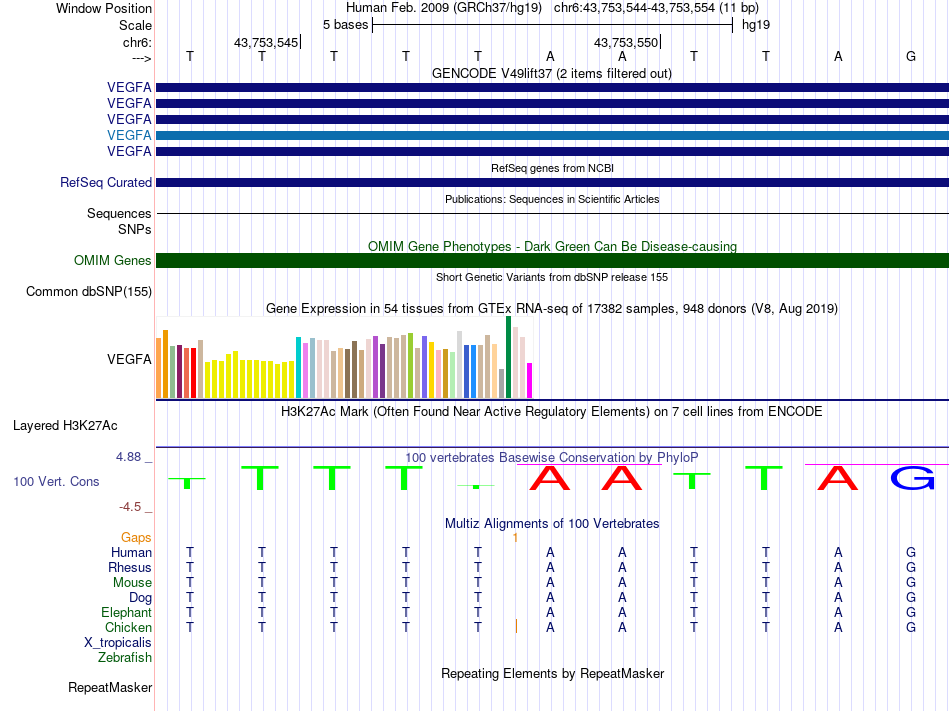Click the dark green OMIM Genes bar
950x711 pixels.
552,260
